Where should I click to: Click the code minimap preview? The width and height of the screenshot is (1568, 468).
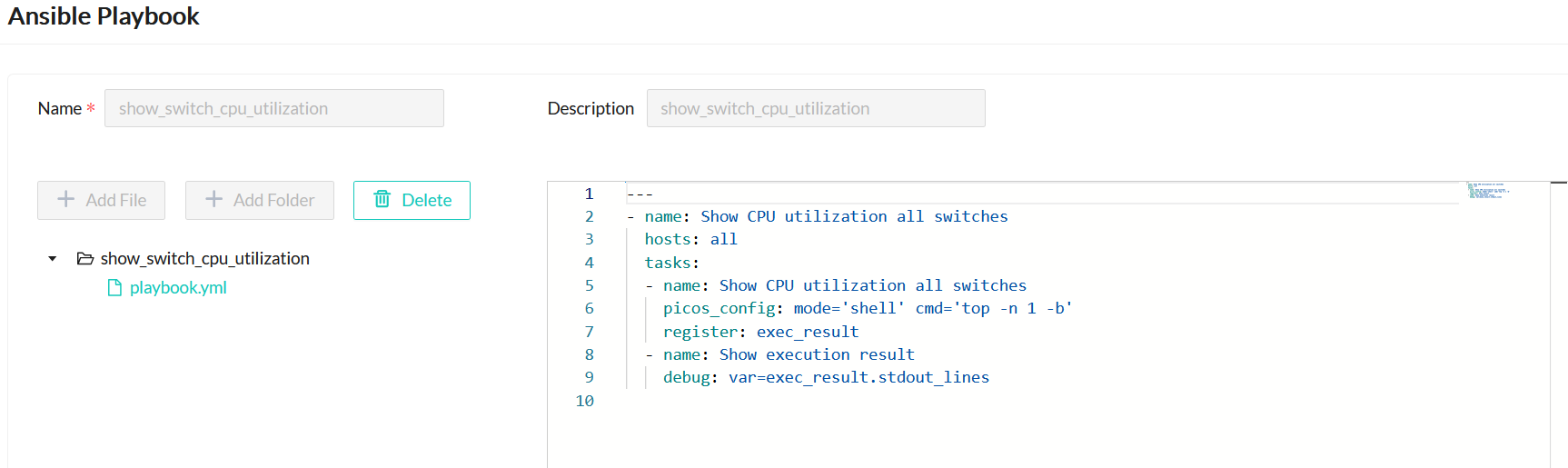[1487, 191]
